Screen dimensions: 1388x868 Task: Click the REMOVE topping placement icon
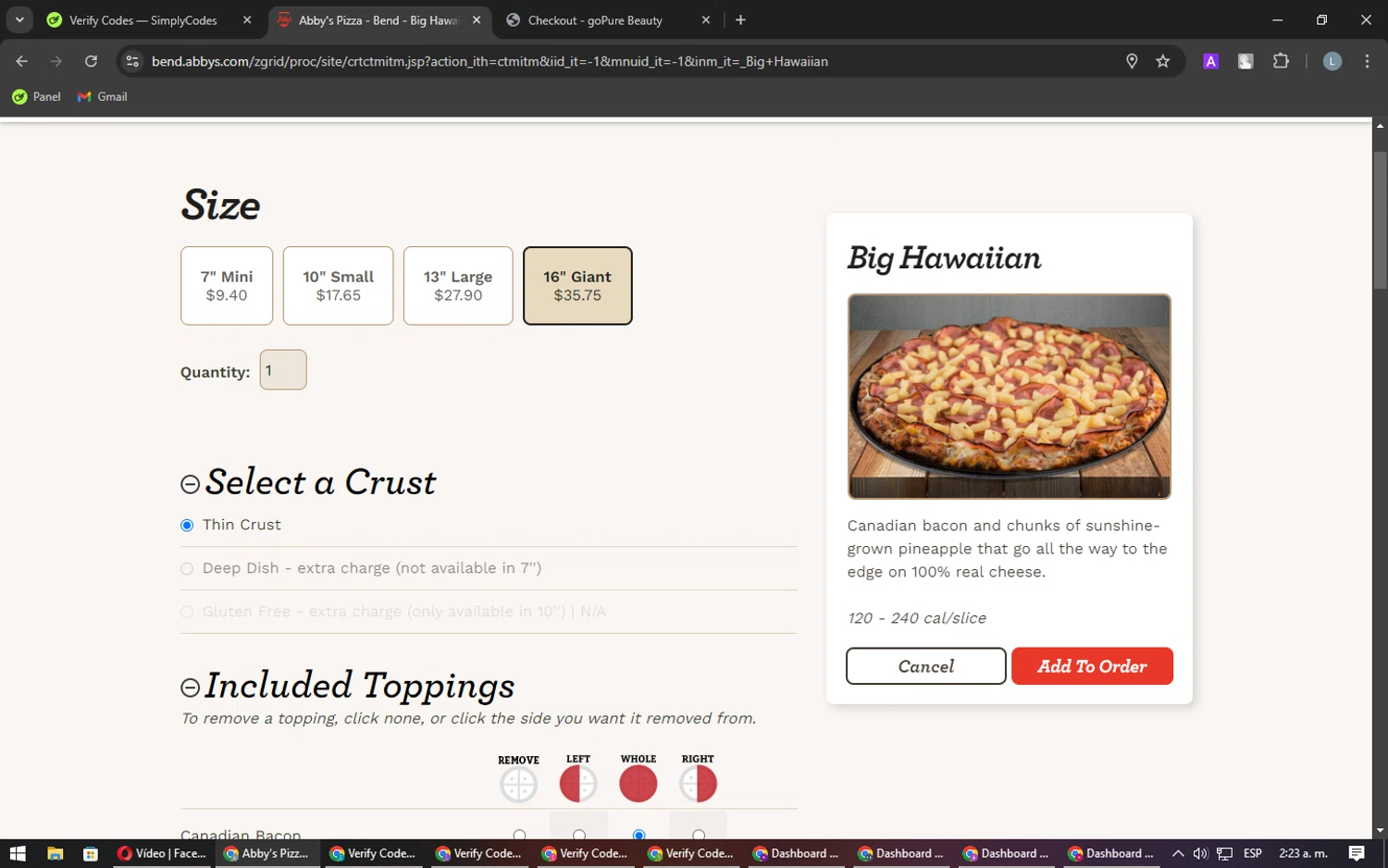518,784
